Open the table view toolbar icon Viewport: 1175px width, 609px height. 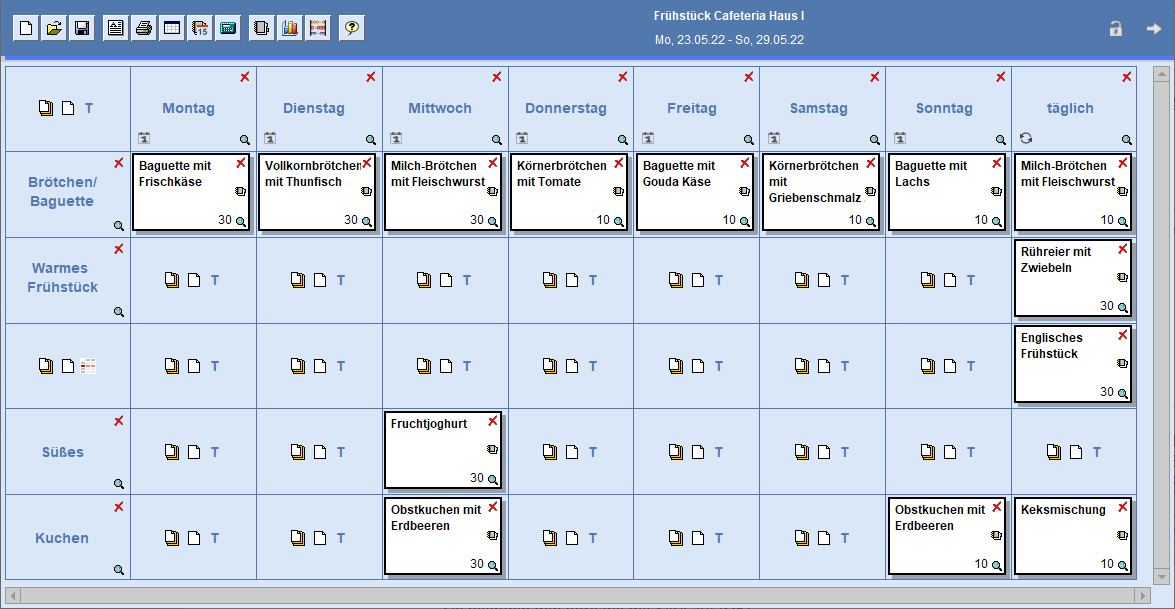click(172, 28)
